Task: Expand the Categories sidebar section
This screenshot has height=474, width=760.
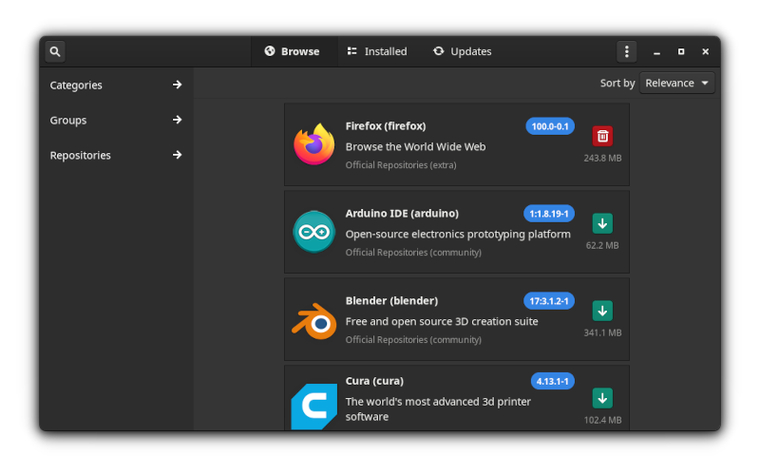Action: (116, 85)
